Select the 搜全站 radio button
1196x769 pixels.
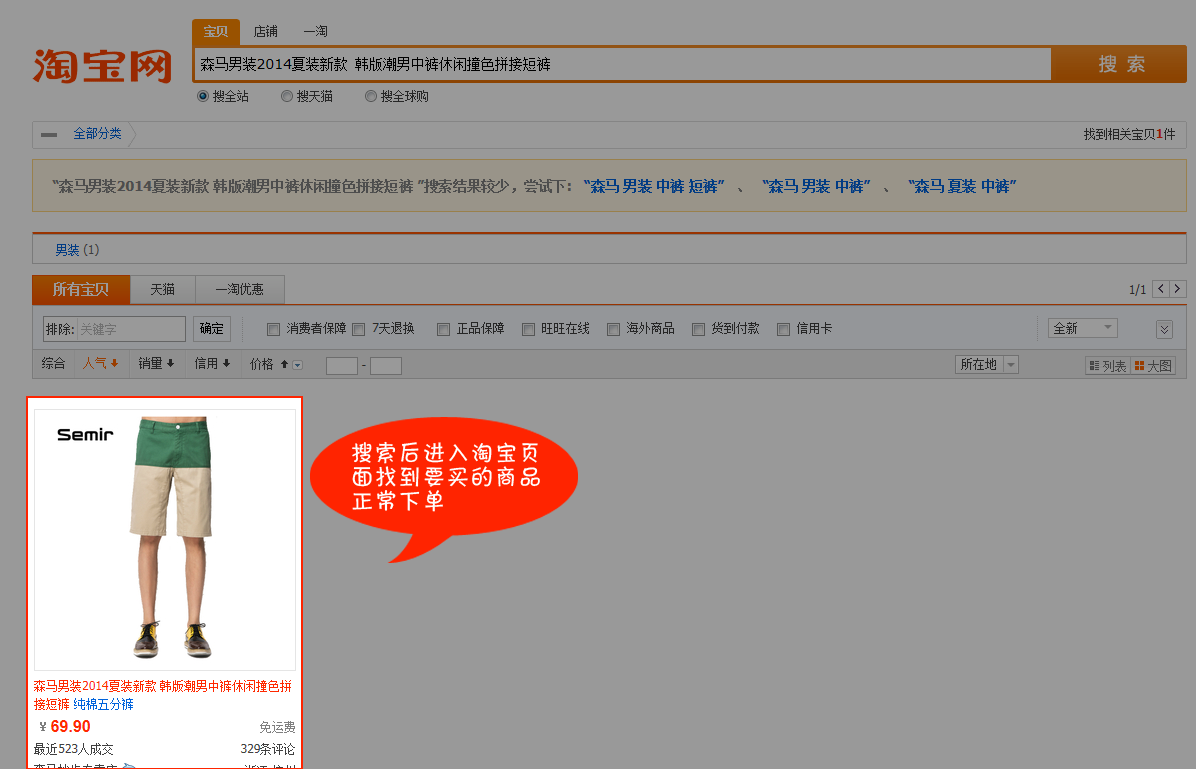(203, 96)
